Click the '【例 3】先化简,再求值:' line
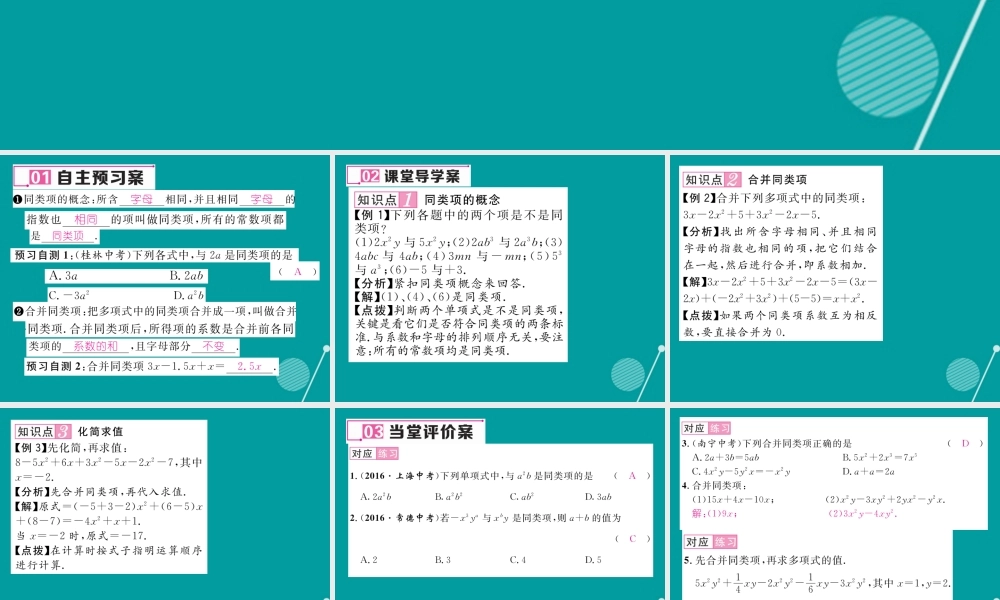Viewport: 1000px width, 600px height. pyautogui.click(x=71, y=448)
